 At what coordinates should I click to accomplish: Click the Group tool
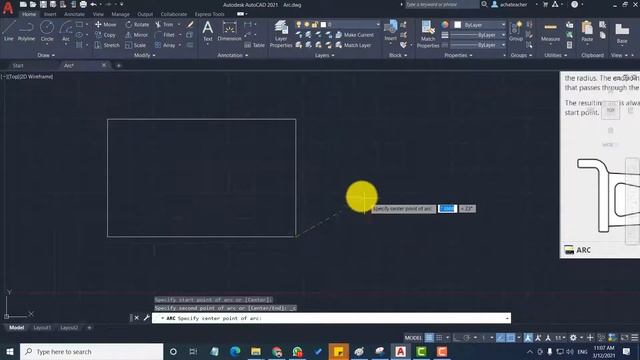click(516, 31)
